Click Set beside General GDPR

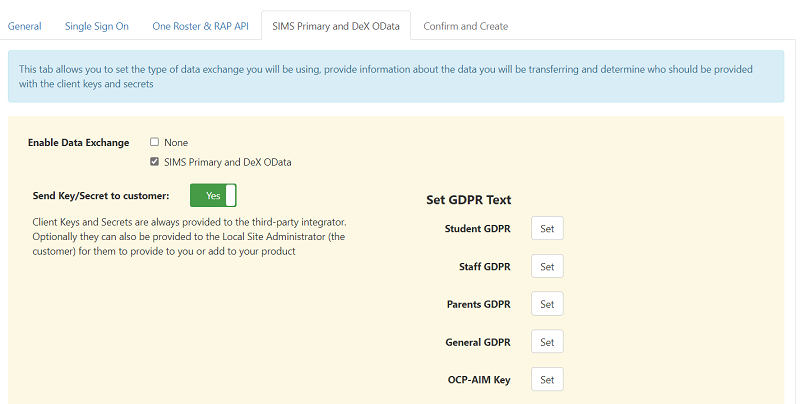[x=547, y=342]
